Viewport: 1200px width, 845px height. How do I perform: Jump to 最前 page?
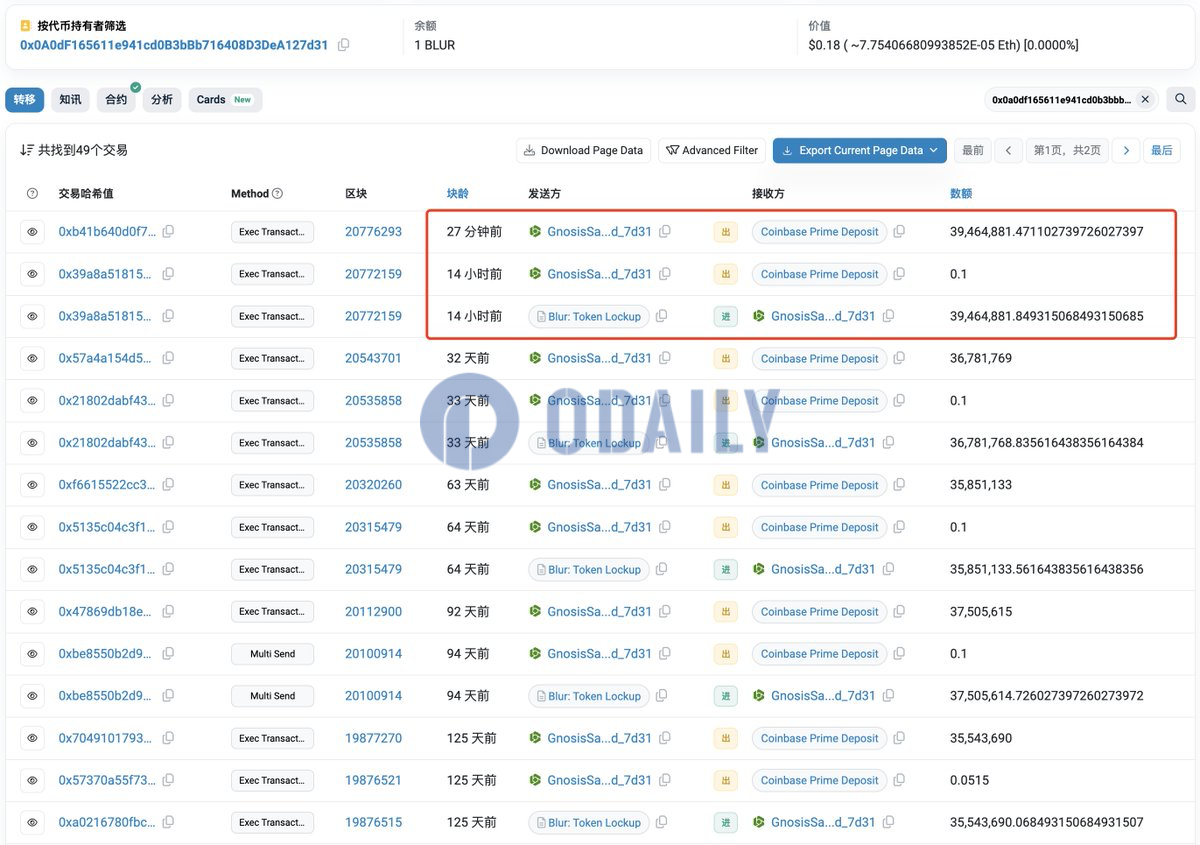(x=973, y=150)
